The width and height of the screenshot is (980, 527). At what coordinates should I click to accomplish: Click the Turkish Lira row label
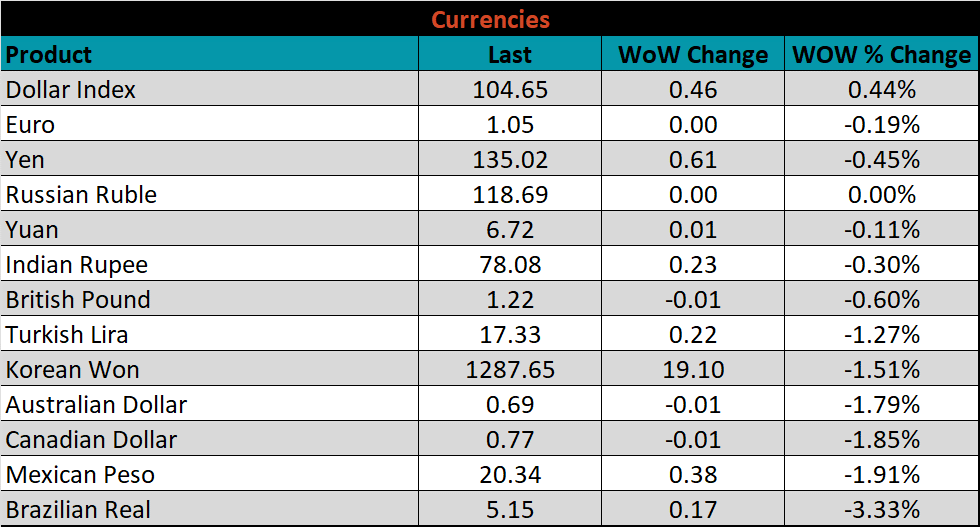(x=67, y=335)
